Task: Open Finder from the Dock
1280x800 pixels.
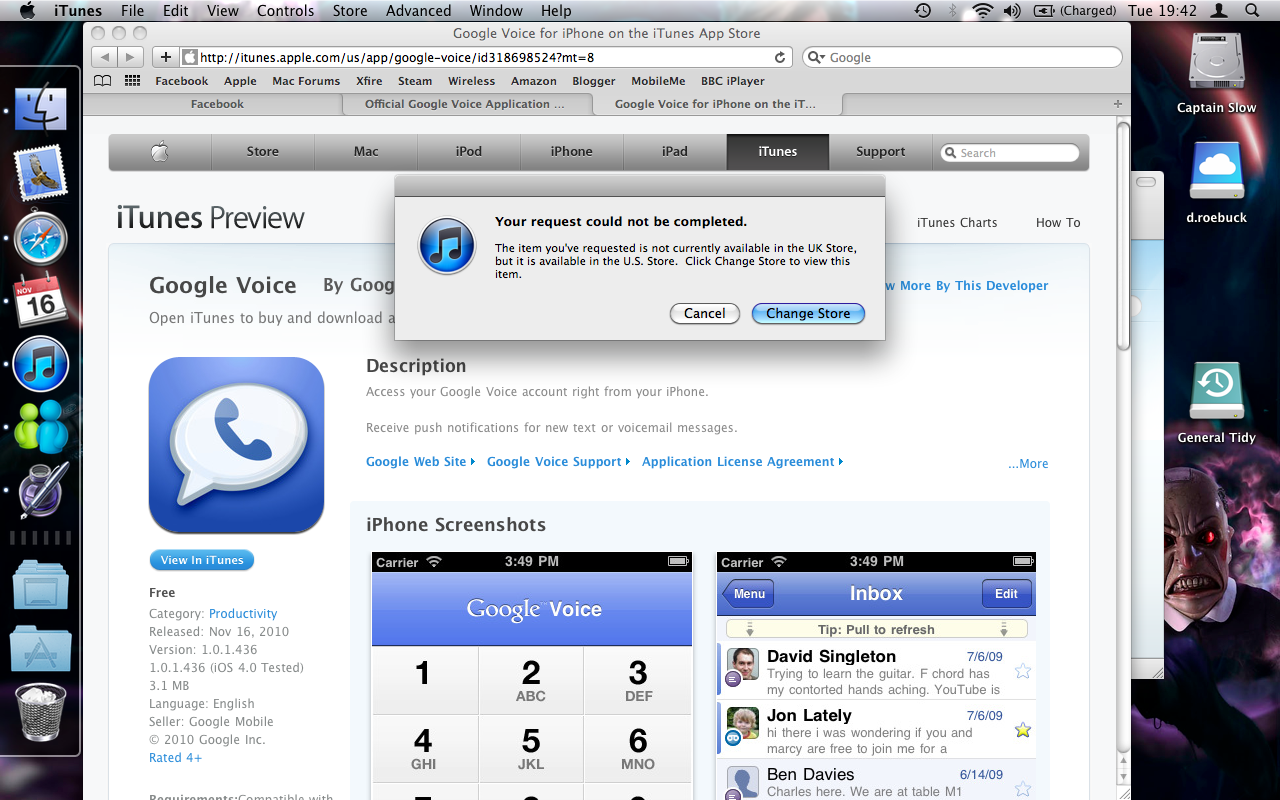Action: pyautogui.click(x=41, y=109)
